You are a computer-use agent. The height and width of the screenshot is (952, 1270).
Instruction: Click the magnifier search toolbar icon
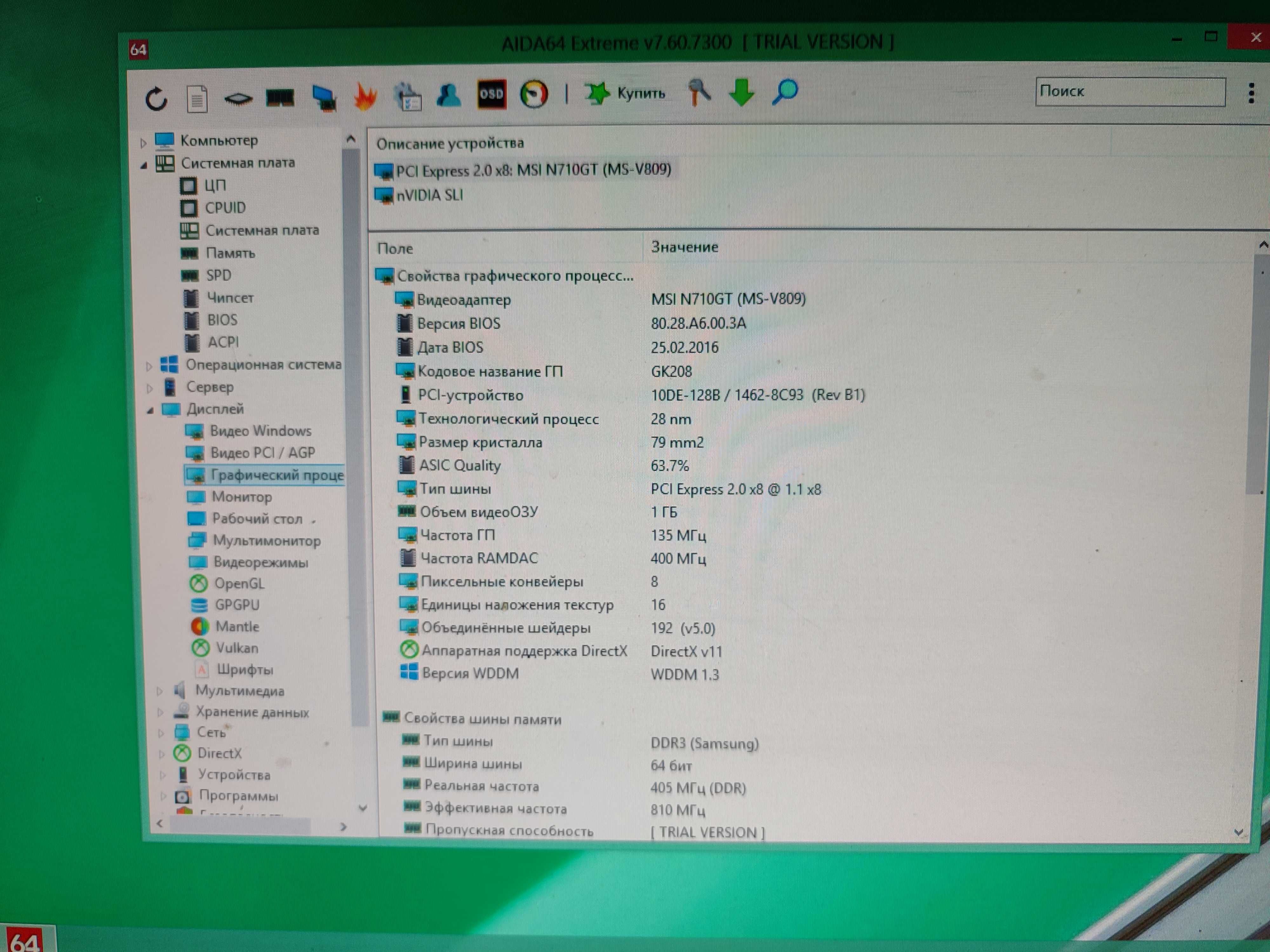(785, 92)
